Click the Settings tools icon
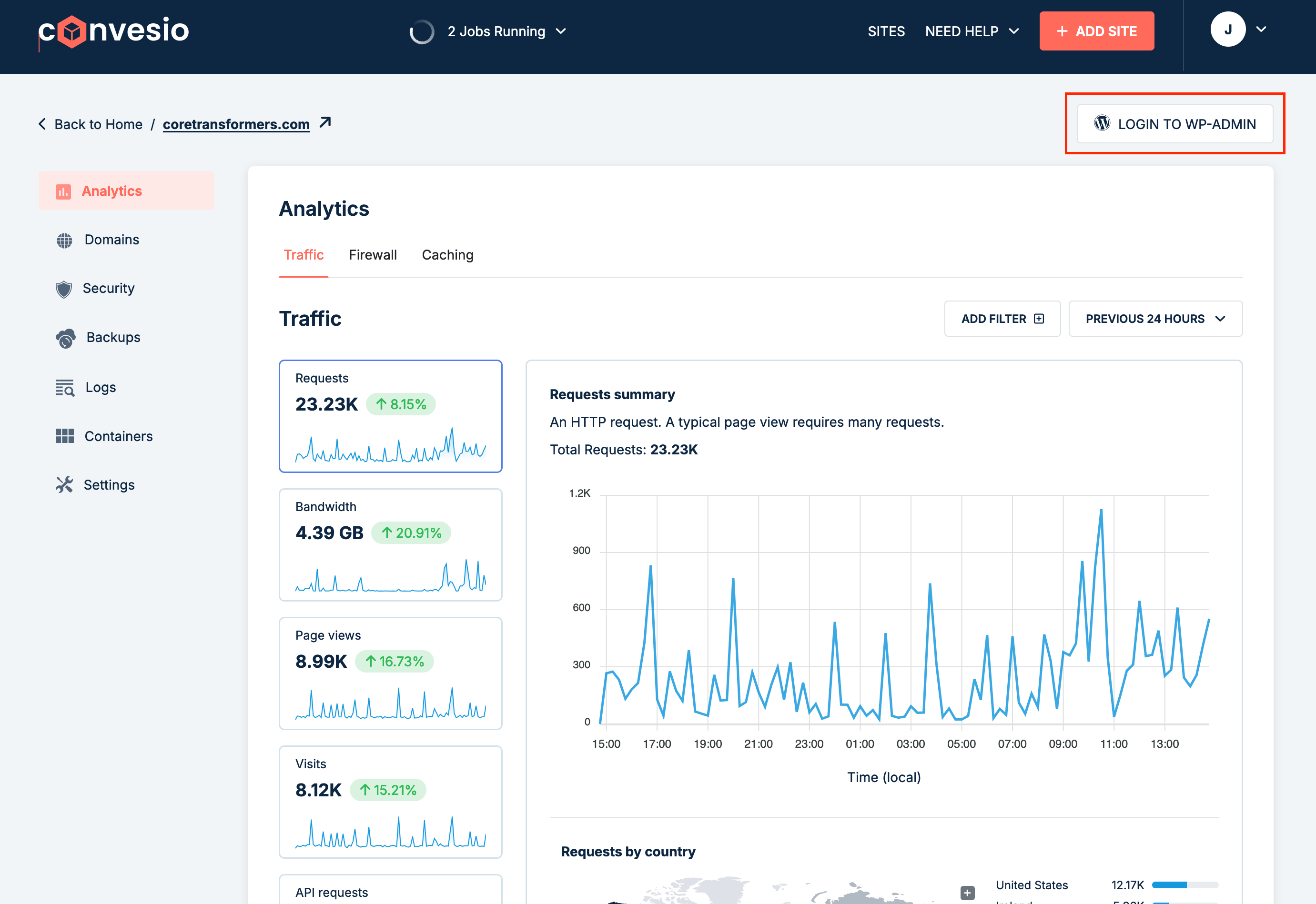The width and height of the screenshot is (1316, 904). coord(65,485)
